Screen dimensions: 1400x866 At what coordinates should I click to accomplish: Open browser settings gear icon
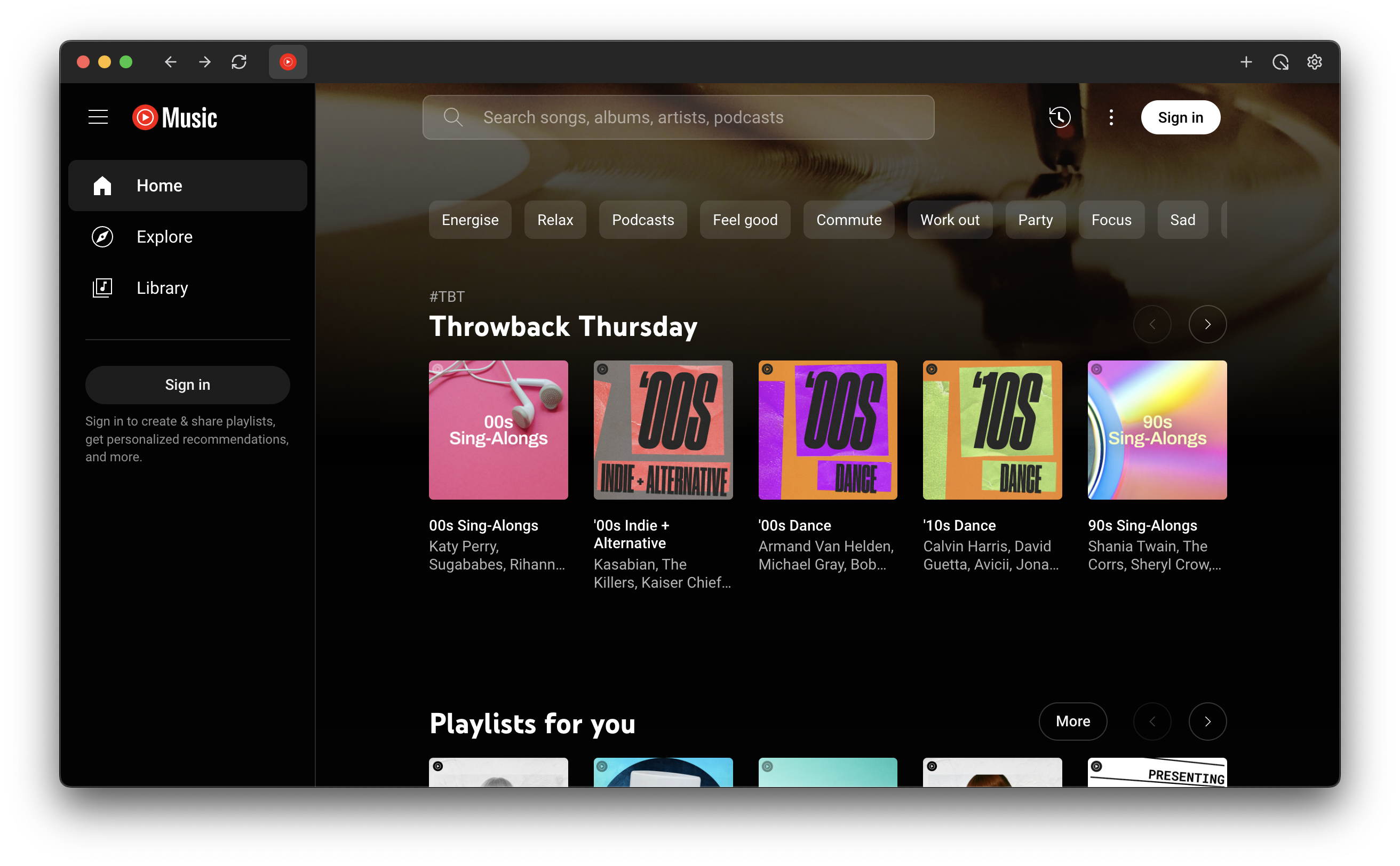point(1314,62)
